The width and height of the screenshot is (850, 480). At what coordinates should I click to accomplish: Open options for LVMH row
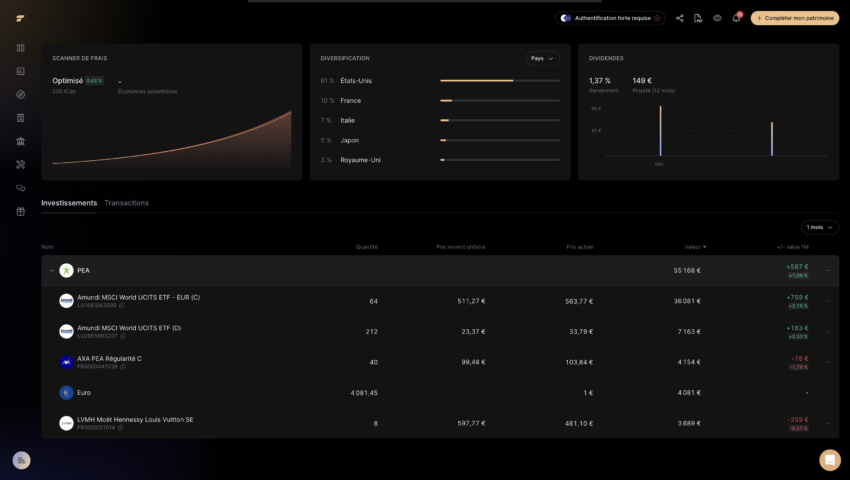click(x=827, y=423)
